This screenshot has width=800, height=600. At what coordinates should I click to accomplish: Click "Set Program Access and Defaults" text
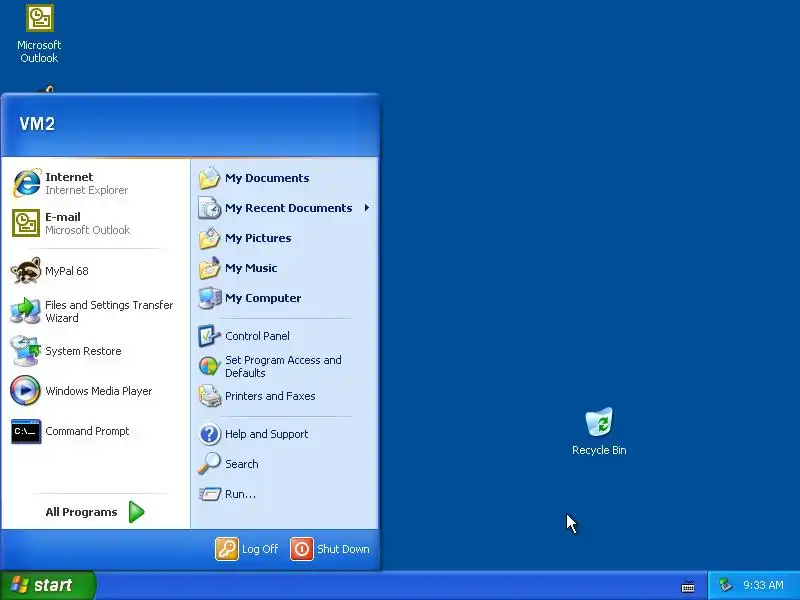click(x=283, y=366)
